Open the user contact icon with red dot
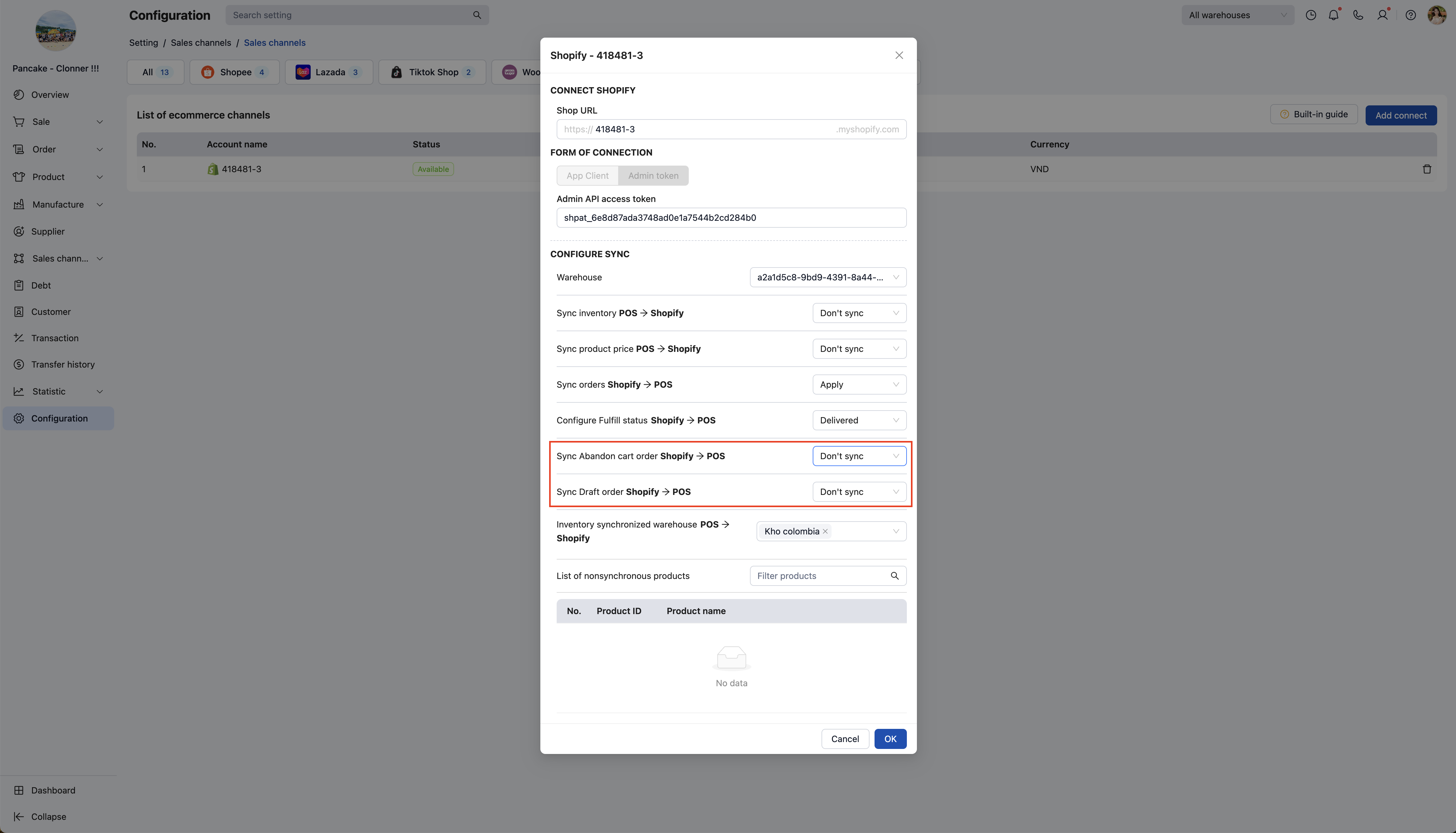Screen dimensions: 1456x833 pos(1383,15)
